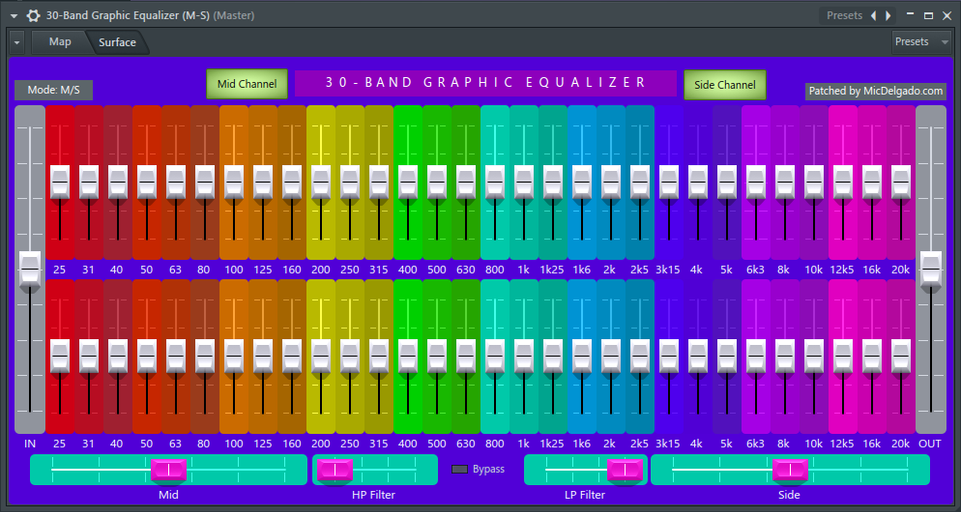Image resolution: width=961 pixels, height=512 pixels.
Task: Click the IN gain fader handle
Action: click(x=30, y=270)
